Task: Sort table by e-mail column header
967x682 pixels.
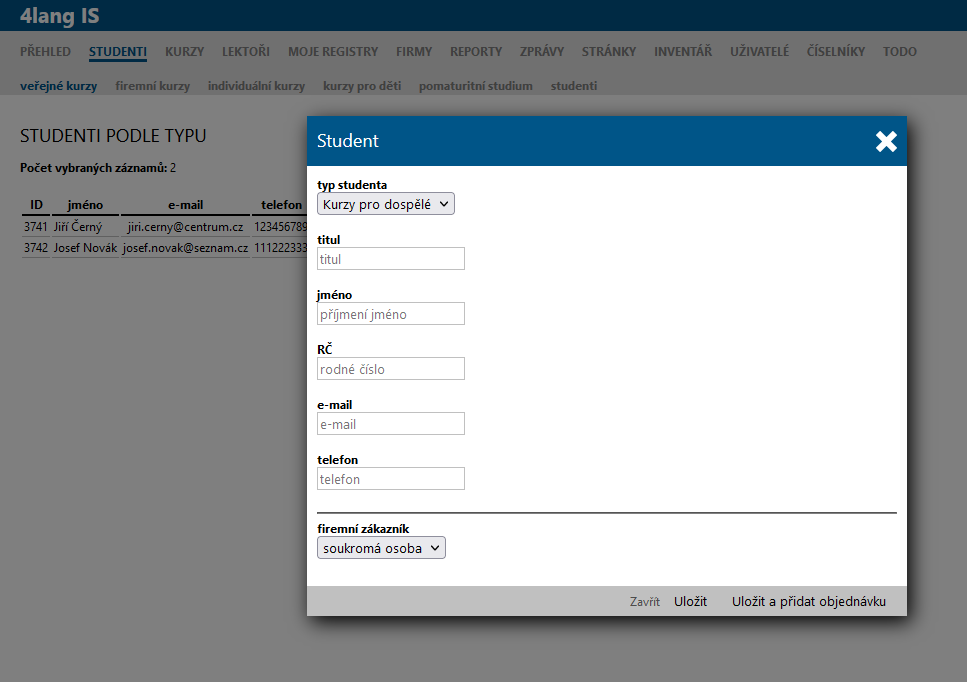Action: coord(185,205)
